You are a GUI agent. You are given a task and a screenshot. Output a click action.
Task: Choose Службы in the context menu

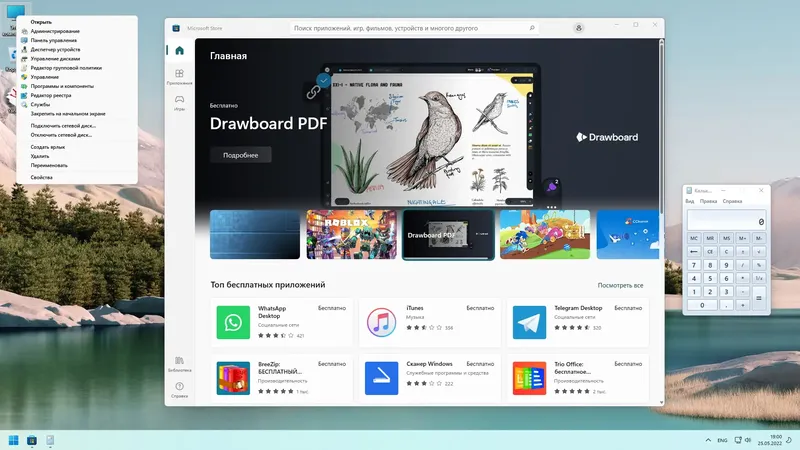click(x=40, y=105)
